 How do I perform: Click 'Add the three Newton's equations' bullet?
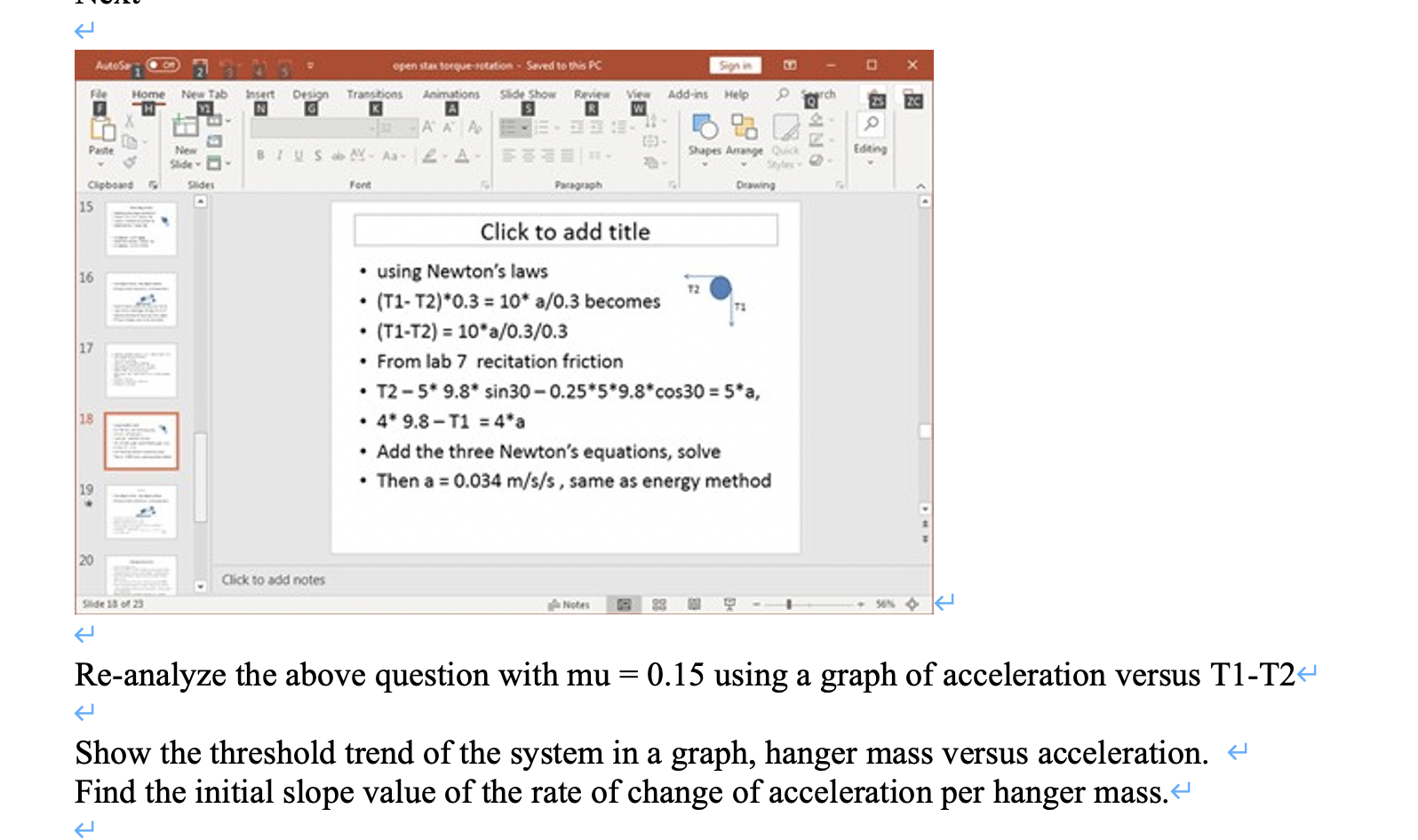coord(548,451)
